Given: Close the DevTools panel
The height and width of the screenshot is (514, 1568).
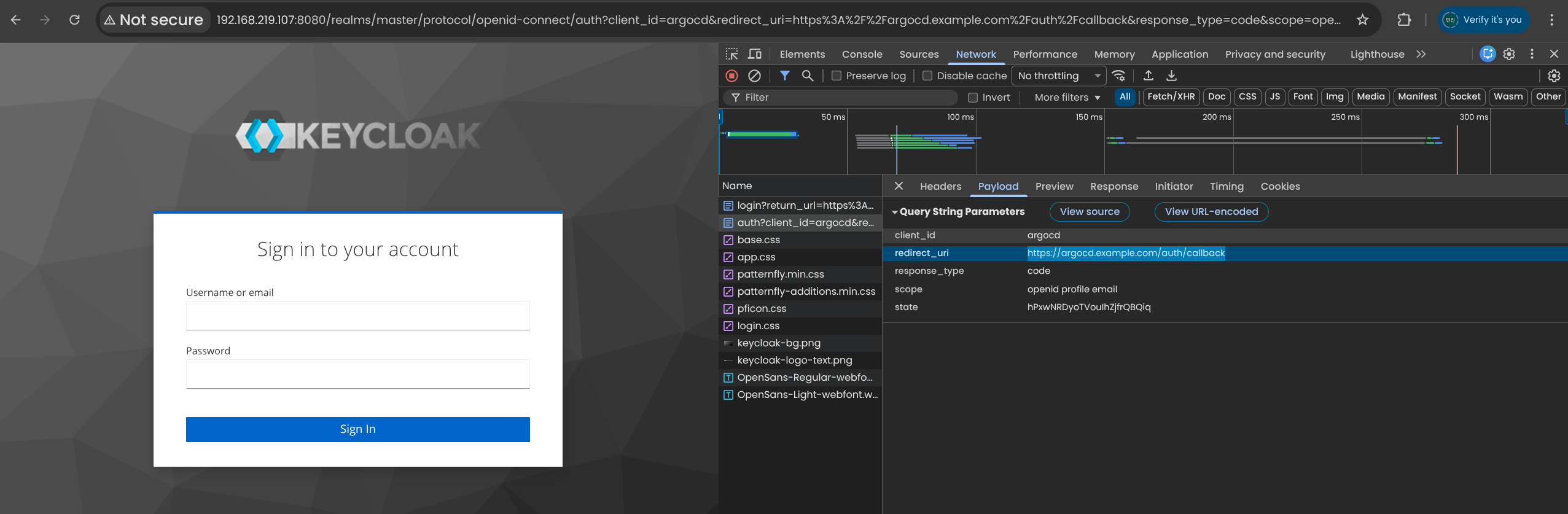Looking at the screenshot, I should click(x=1554, y=54).
